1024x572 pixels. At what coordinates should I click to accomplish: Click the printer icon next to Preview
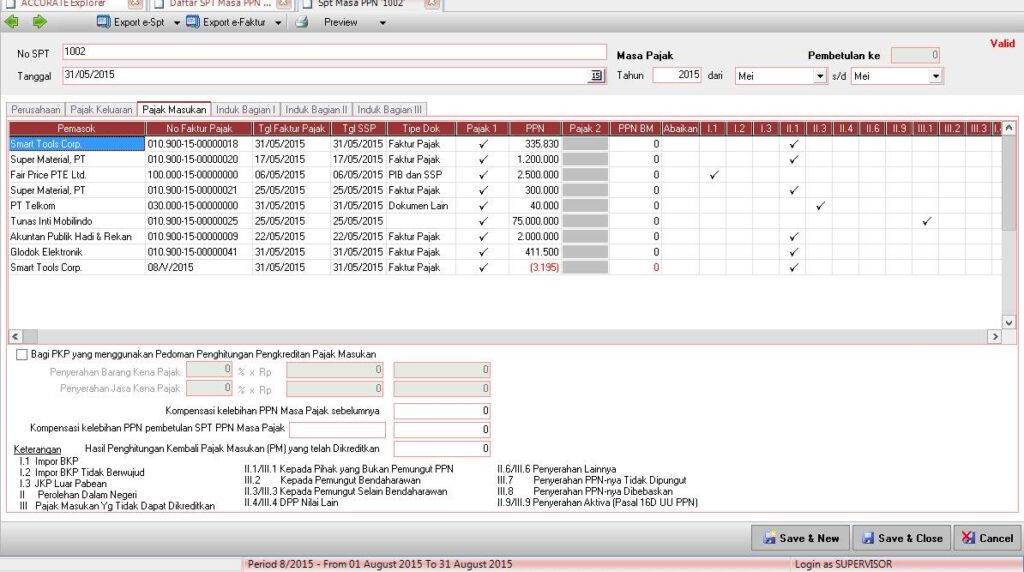point(301,22)
